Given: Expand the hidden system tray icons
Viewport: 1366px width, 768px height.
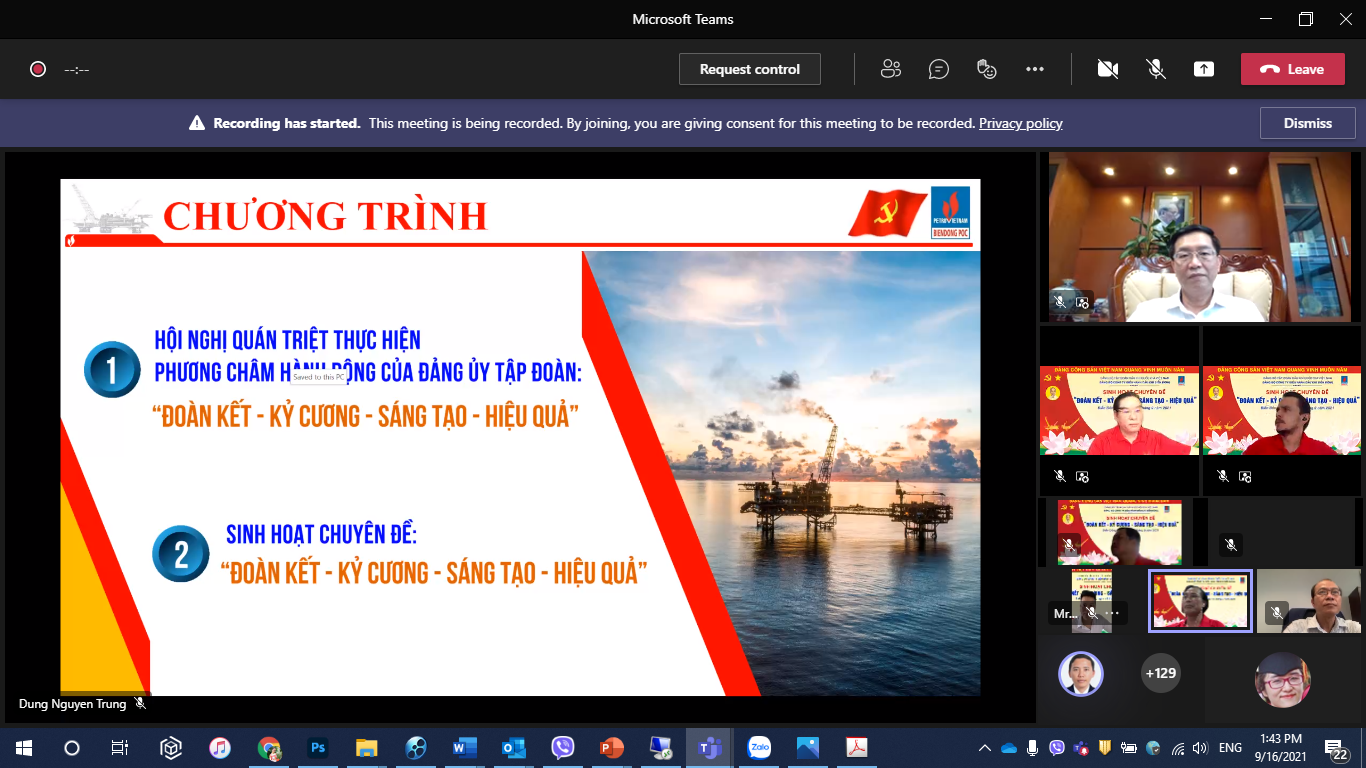Looking at the screenshot, I should (x=985, y=748).
